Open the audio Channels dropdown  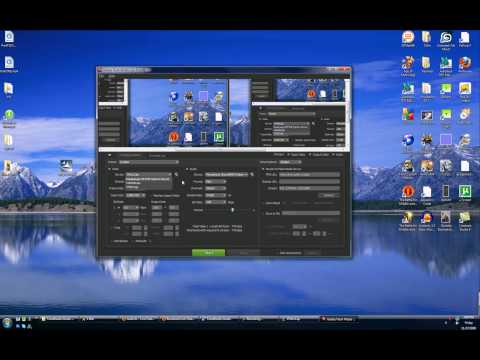pyautogui.click(x=215, y=188)
